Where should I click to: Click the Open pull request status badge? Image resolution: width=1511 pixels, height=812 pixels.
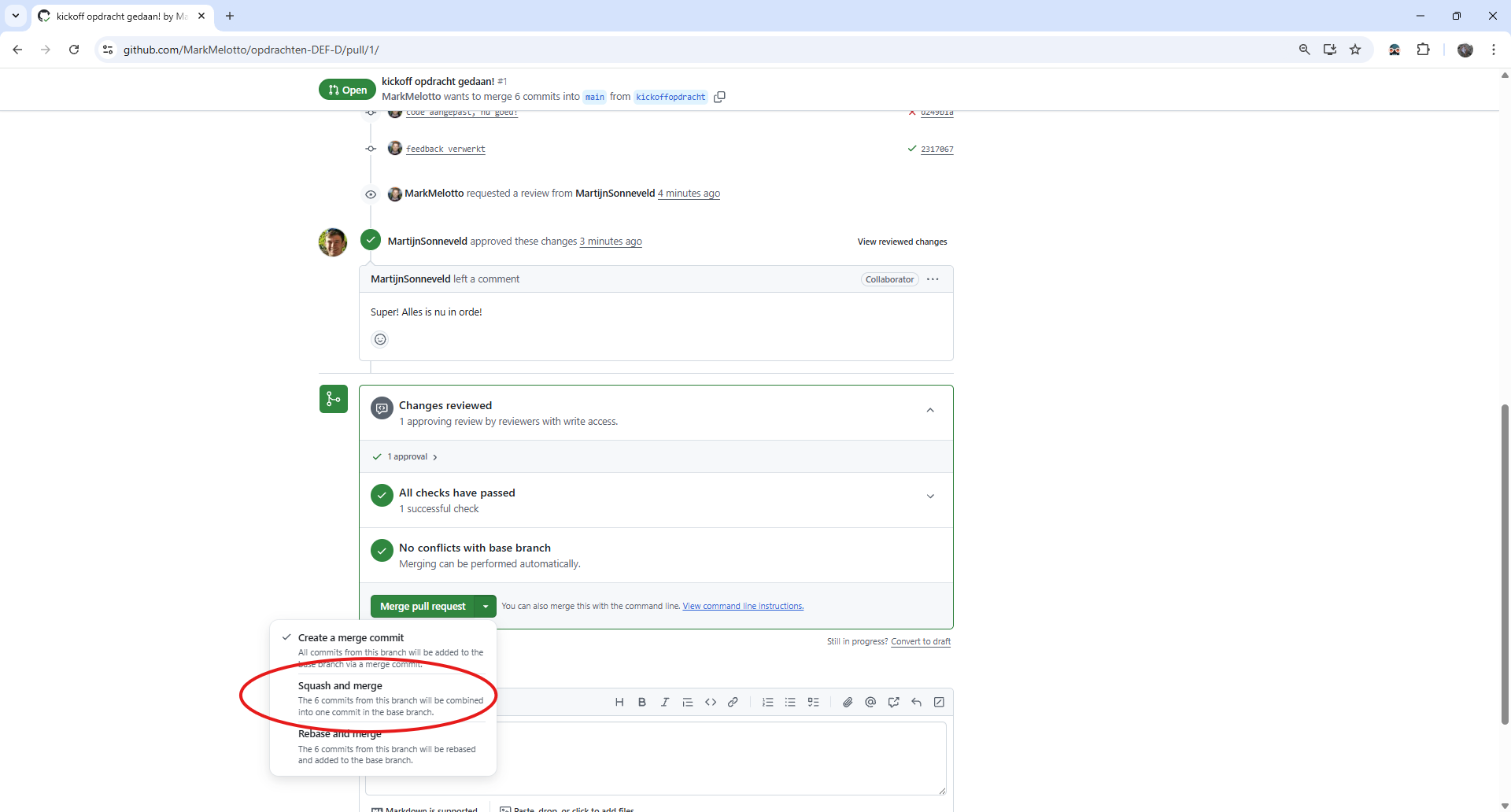[347, 90]
